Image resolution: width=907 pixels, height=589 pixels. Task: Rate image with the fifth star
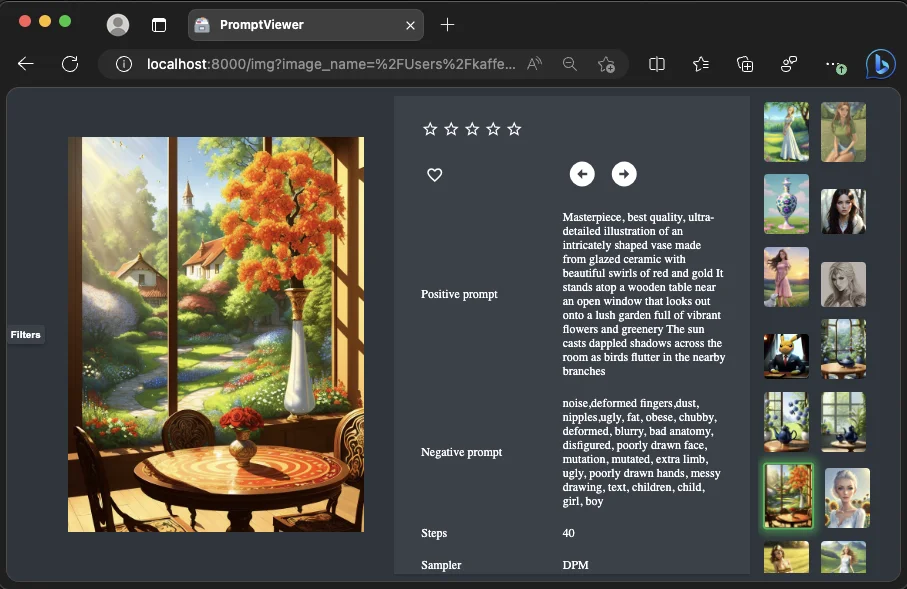(x=514, y=129)
